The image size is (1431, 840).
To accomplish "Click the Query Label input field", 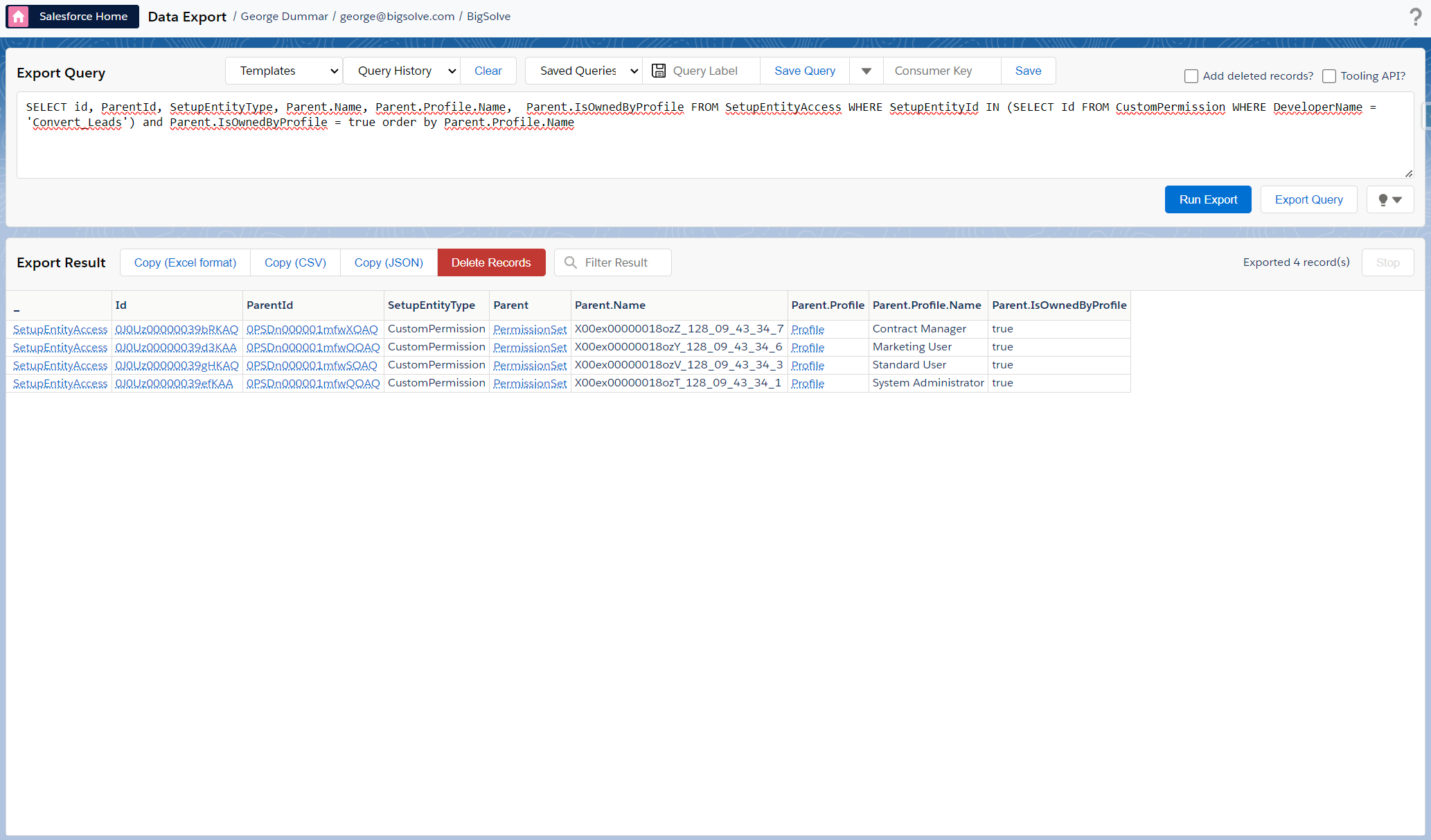I will coord(712,71).
